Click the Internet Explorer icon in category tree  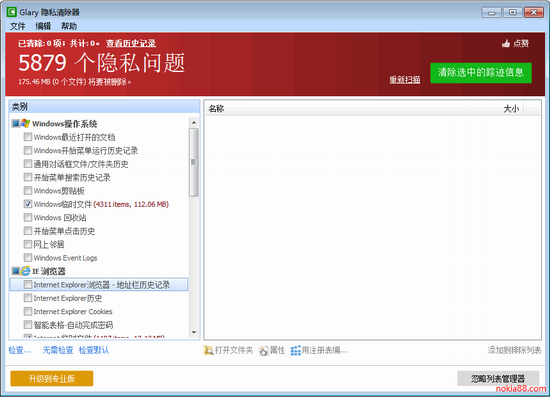(x=25, y=271)
